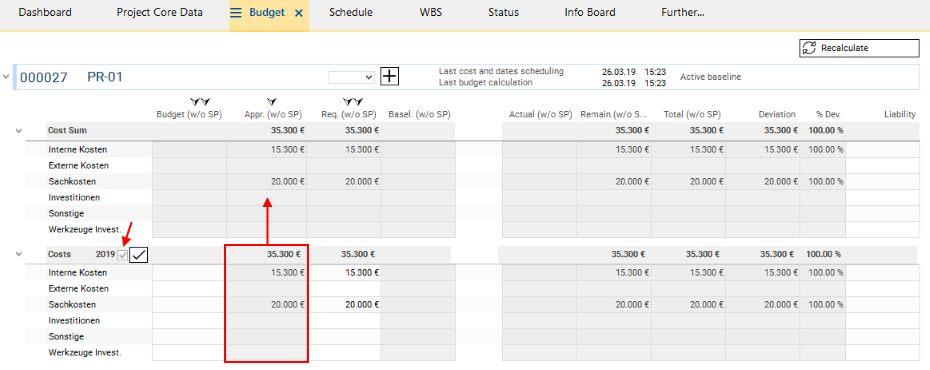Click the Liability column header
Viewport: 930px width, 370px height.
(x=900, y=114)
